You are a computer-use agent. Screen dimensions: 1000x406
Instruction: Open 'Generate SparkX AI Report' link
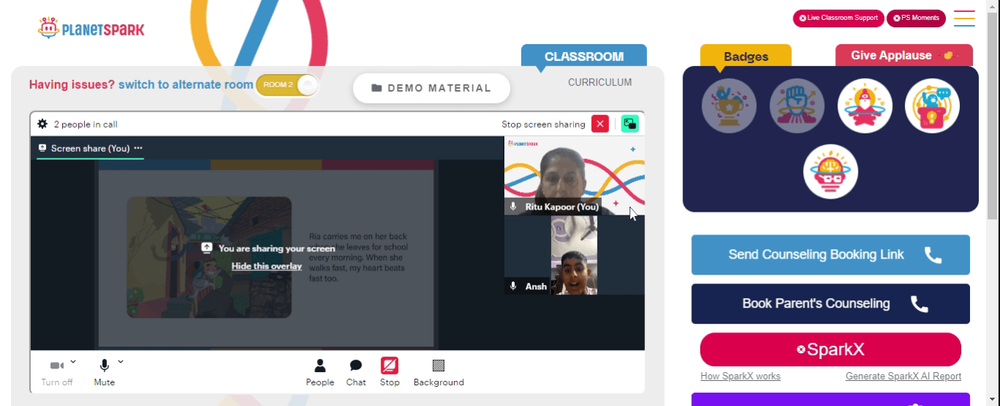coord(903,376)
